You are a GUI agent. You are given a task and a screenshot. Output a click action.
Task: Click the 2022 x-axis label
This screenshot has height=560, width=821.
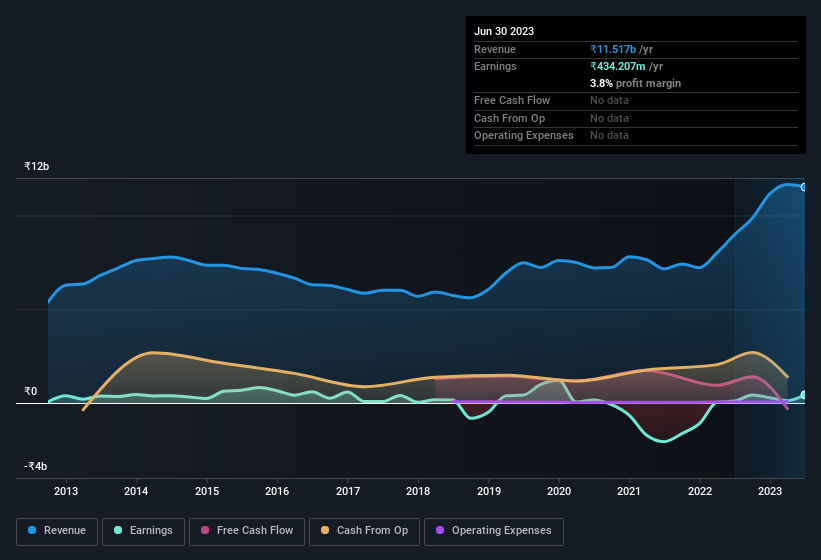pyautogui.click(x=700, y=491)
